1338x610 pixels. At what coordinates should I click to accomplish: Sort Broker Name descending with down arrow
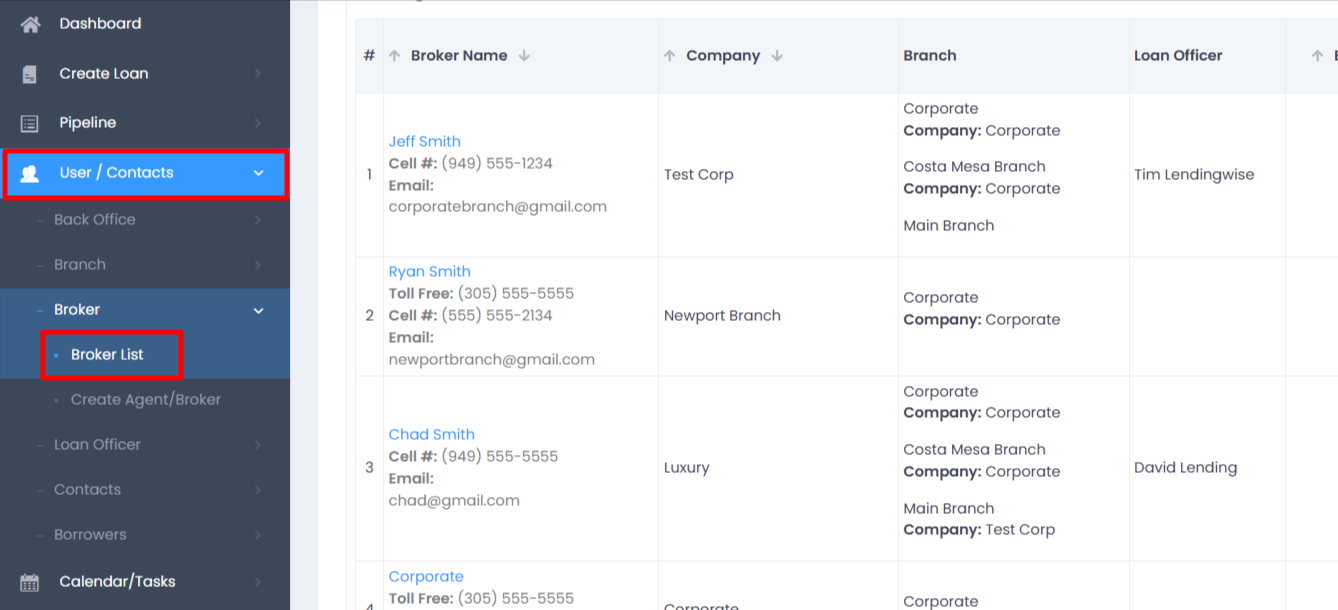[x=524, y=56]
